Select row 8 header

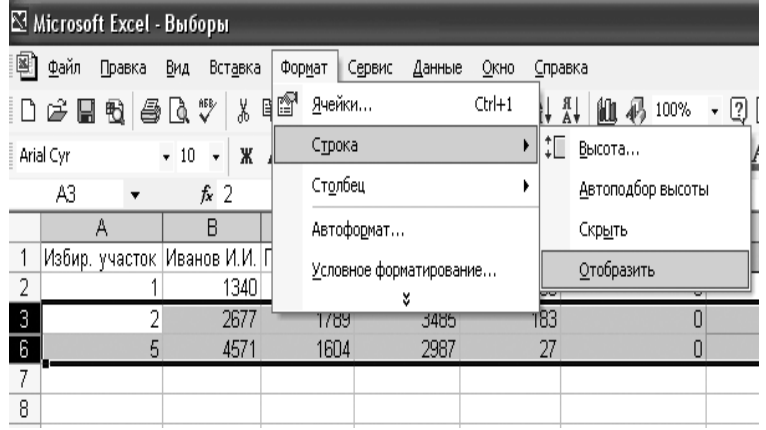pyautogui.click(x=24, y=409)
